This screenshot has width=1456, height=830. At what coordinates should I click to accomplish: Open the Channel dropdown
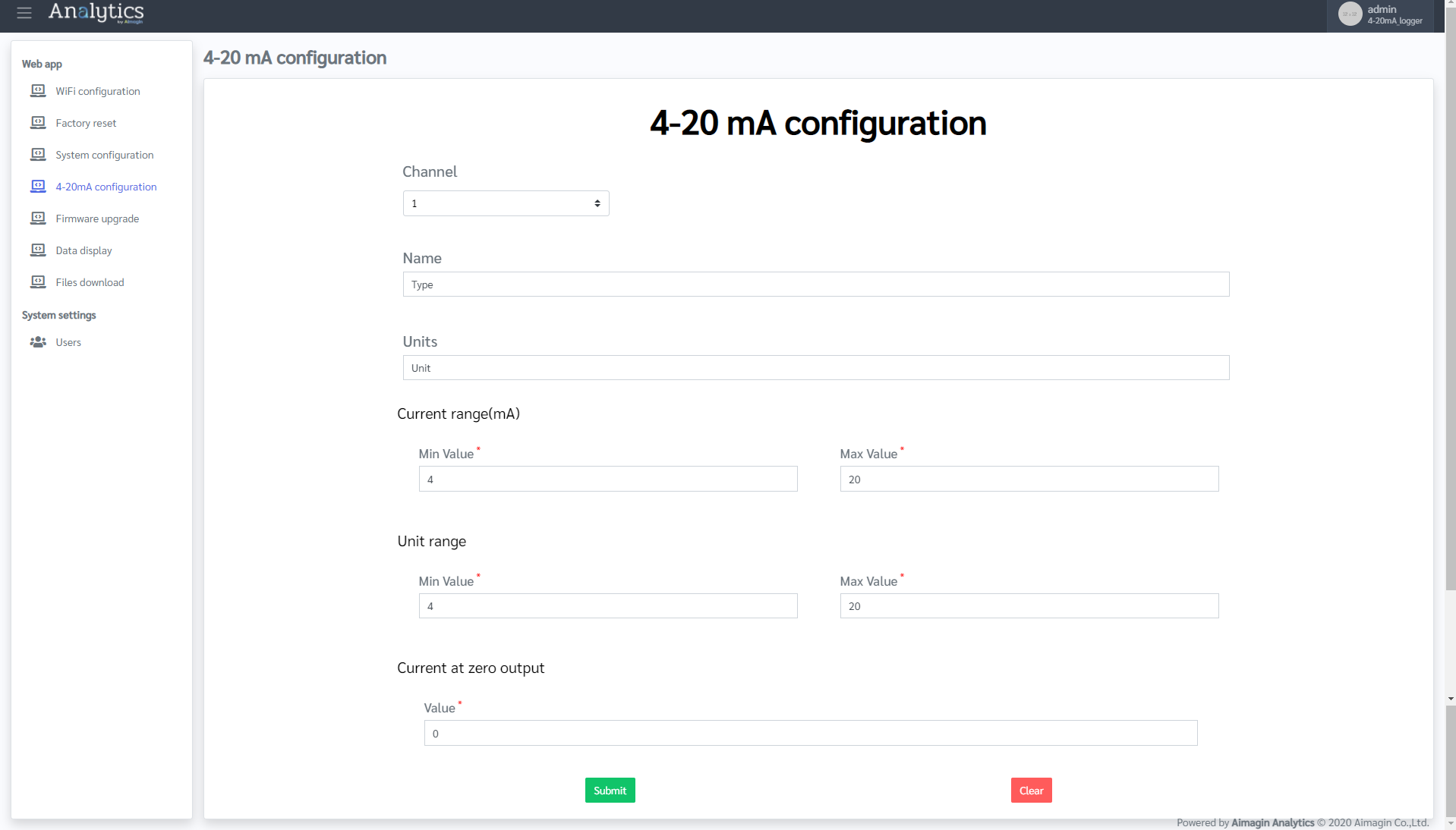click(x=506, y=203)
